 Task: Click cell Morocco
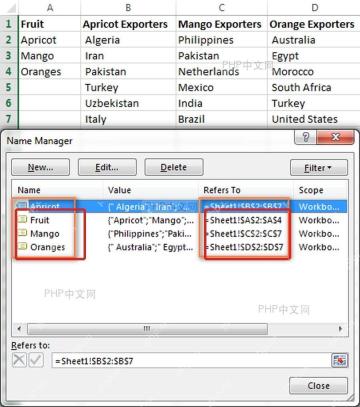click(314, 71)
